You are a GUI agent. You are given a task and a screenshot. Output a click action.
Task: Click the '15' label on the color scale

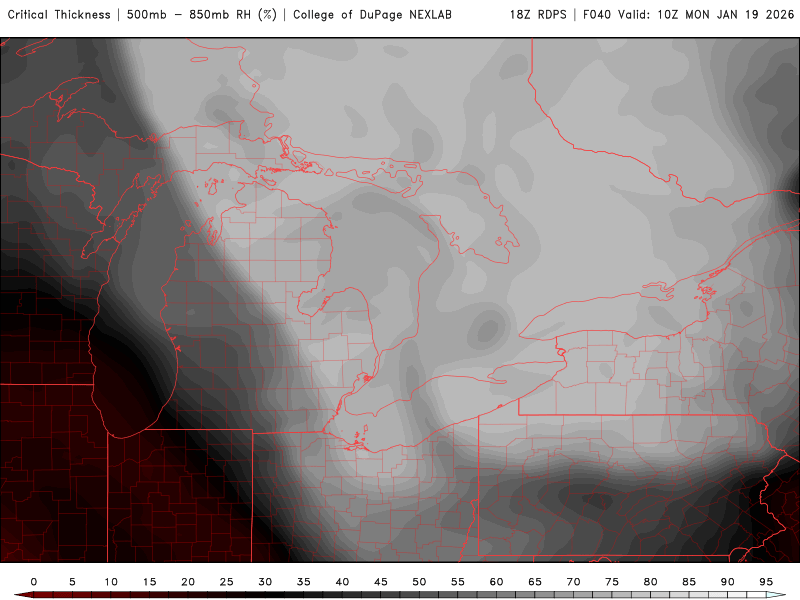pos(149,582)
